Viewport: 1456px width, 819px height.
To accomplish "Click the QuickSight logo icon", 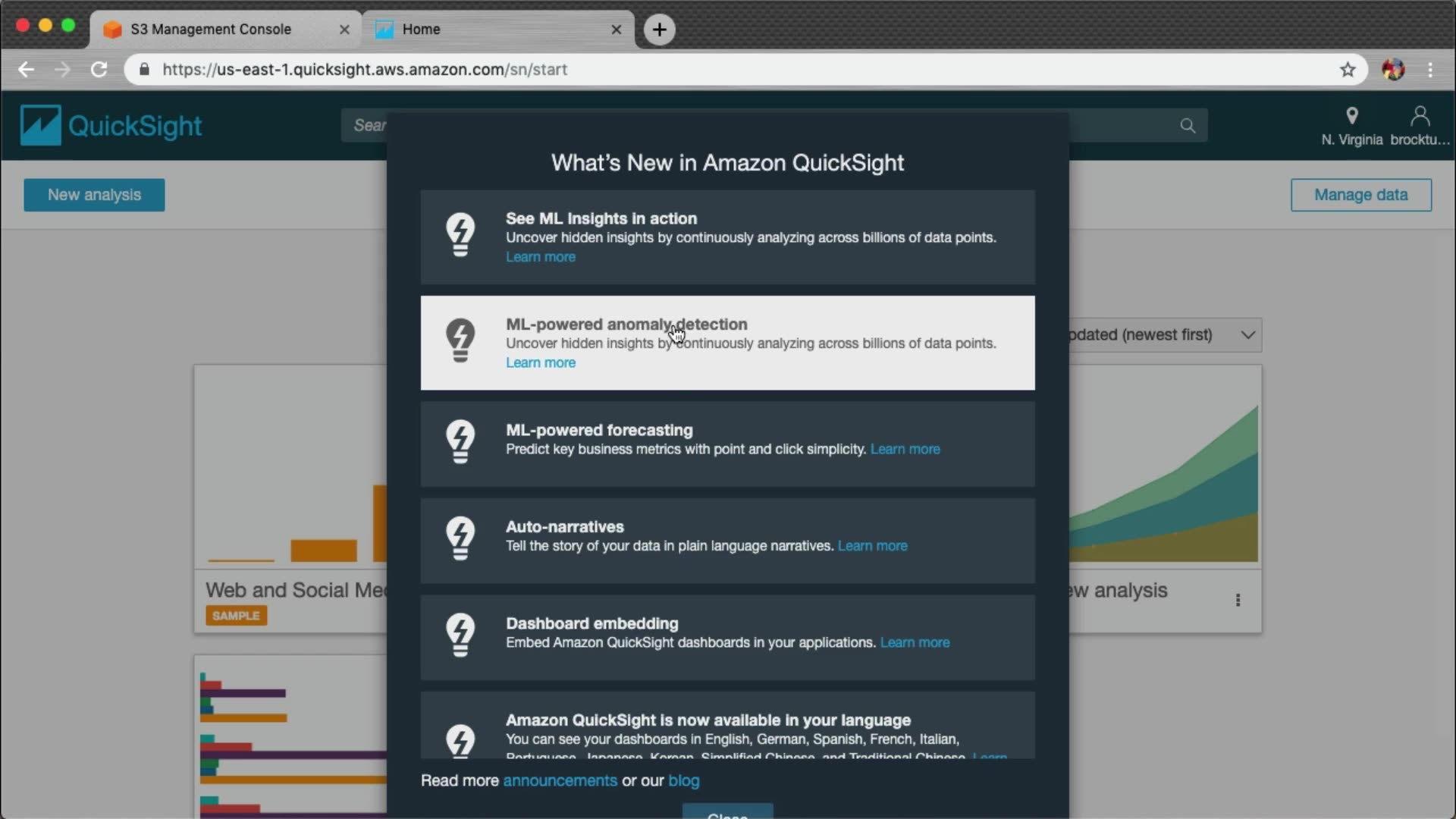I will (40, 125).
